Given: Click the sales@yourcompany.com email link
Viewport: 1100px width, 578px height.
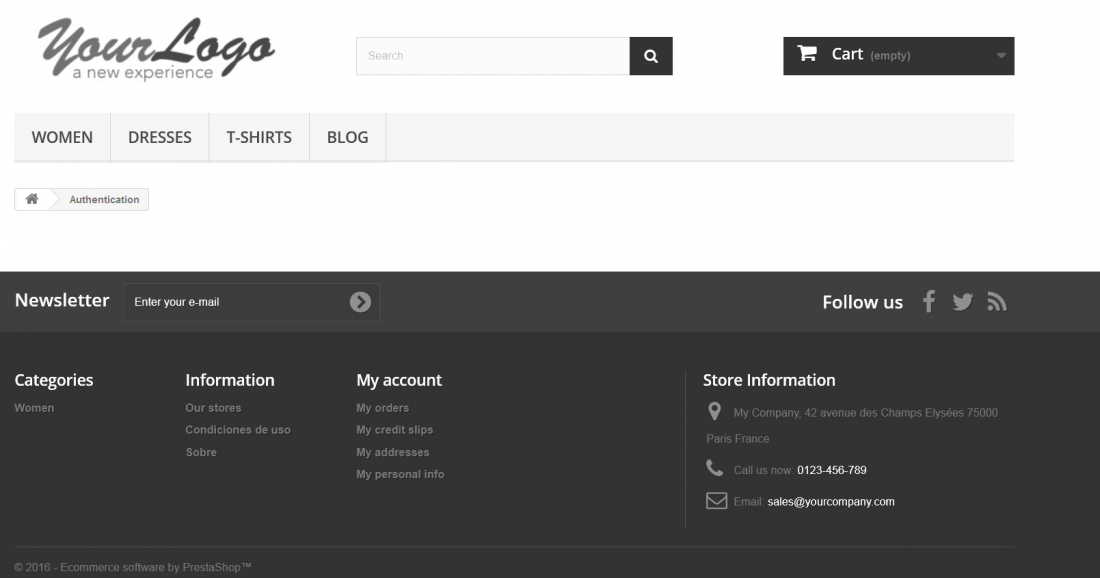Looking at the screenshot, I should tap(831, 502).
